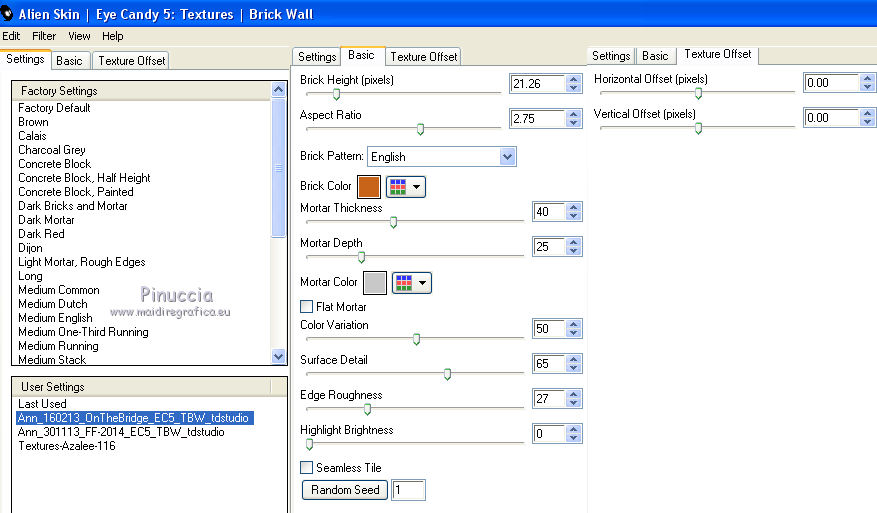
Task: Click the Mortar Thickness slider handle
Action: tap(393, 222)
